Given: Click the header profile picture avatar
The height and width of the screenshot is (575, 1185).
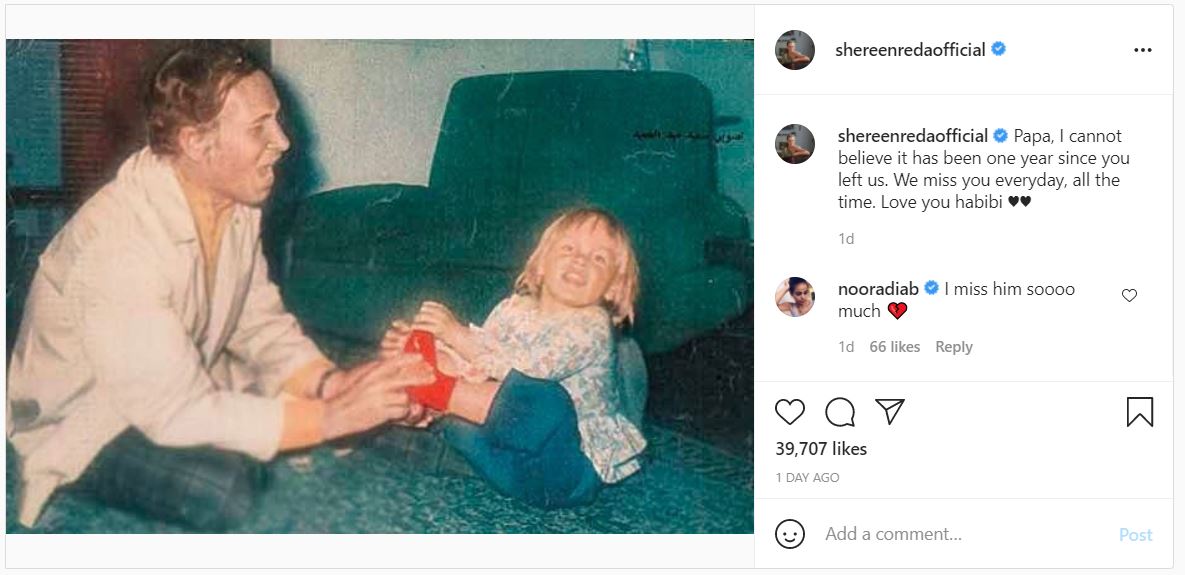Looking at the screenshot, I should click(795, 50).
